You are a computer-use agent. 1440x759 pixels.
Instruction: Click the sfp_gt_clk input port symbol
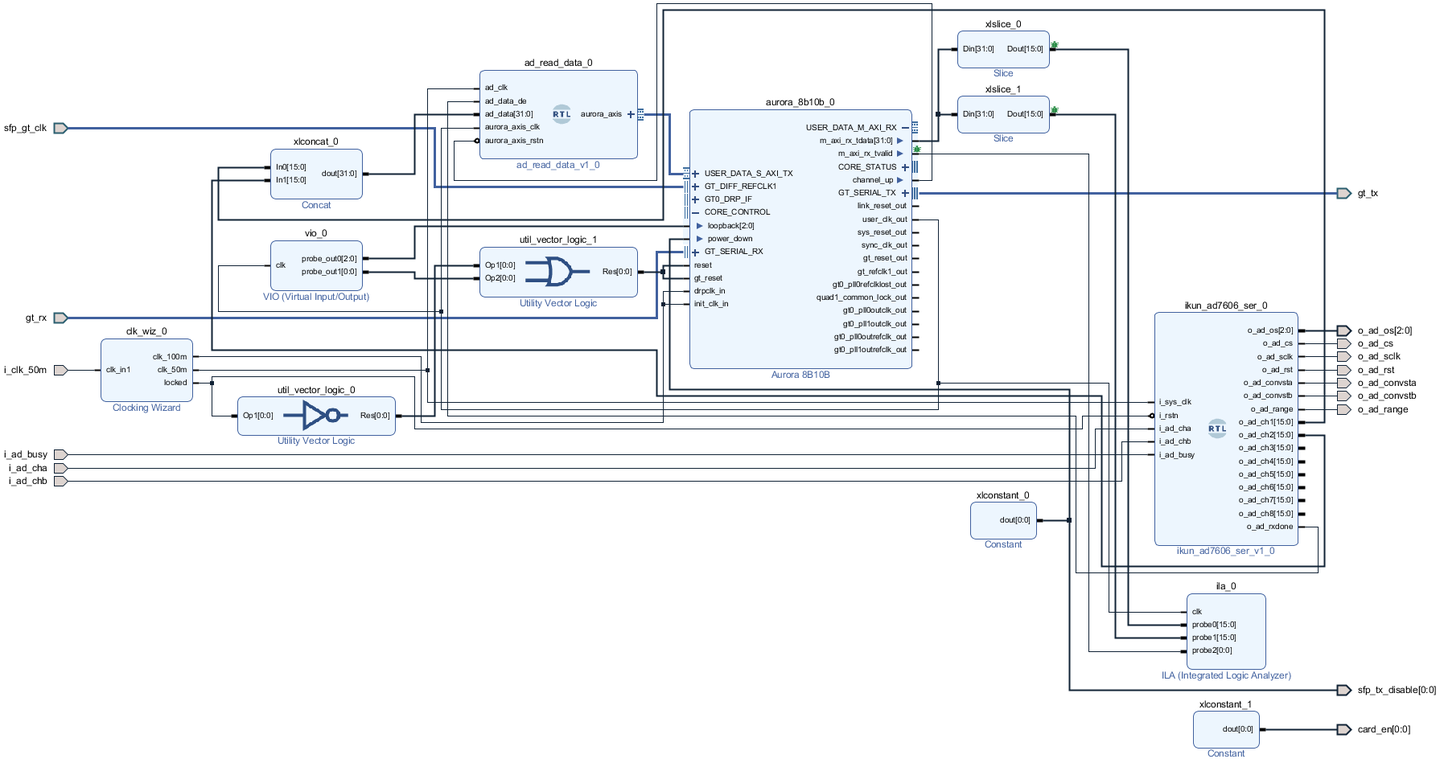click(x=60, y=128)
